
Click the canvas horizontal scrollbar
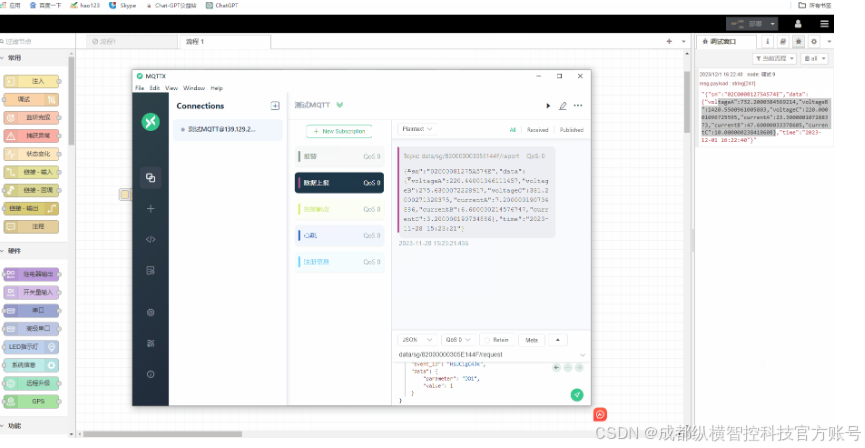(x=163, y=434)
